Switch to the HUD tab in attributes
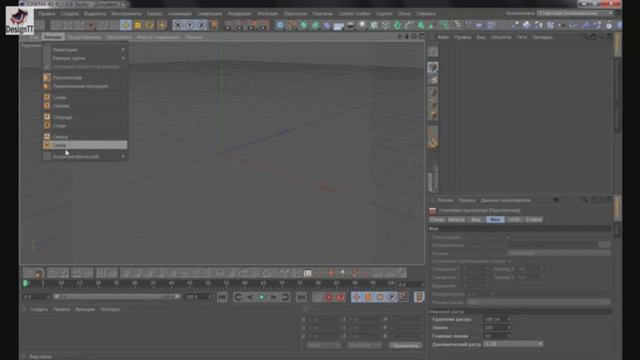This screenshot has width=640, height=360. pyautogui.click(x=514, y=220)
